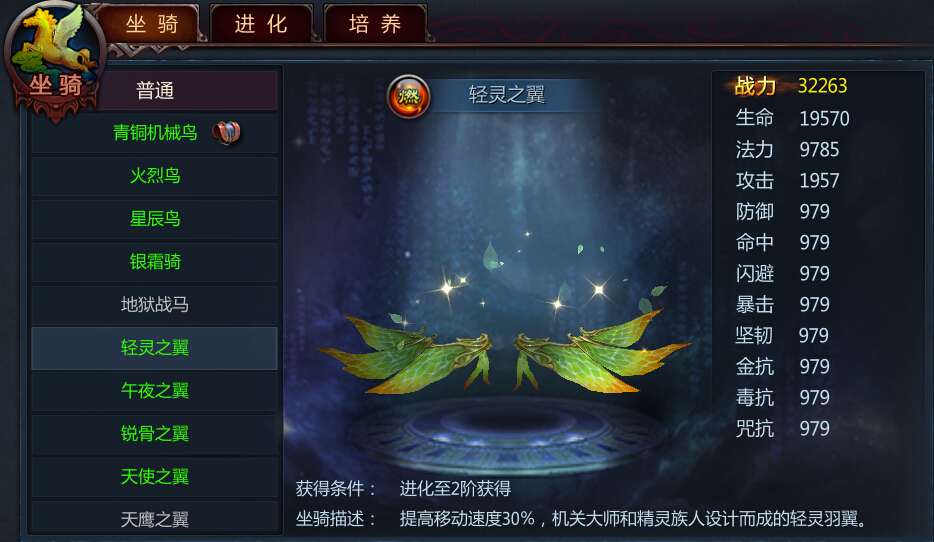This screenshot has height=542, width=934.
Task: Open the 培养 tab
Action: tap(375, 24)
